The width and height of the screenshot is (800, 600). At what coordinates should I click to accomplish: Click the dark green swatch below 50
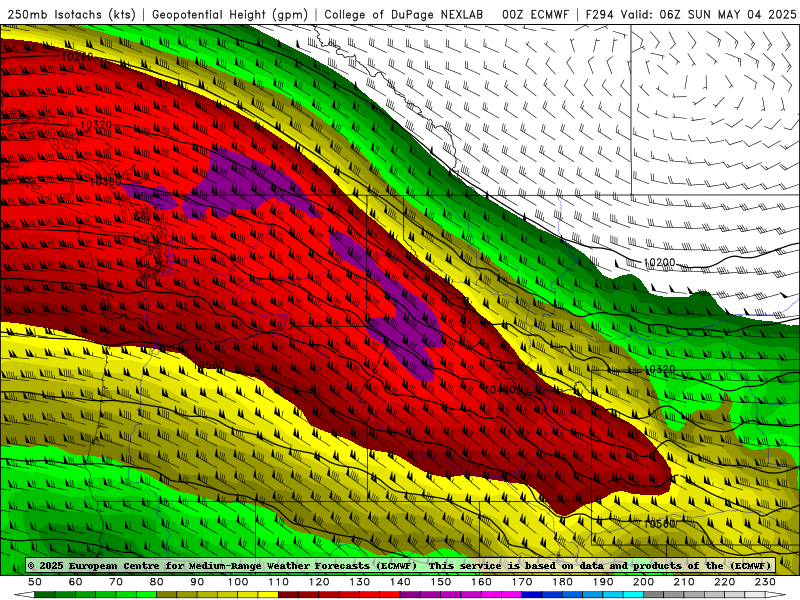click(45, 595)
